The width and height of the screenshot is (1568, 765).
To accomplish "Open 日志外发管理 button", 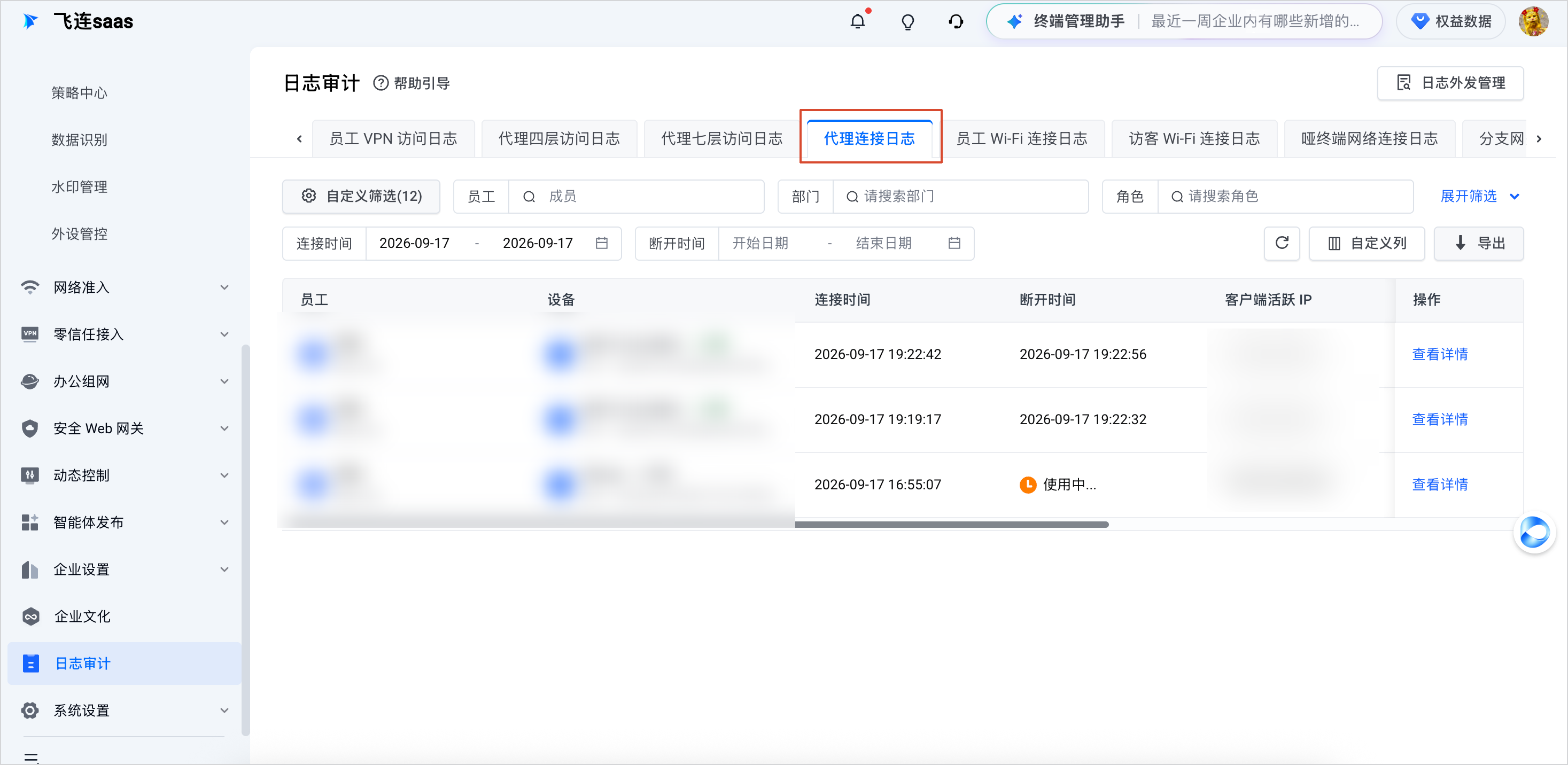I will [x=1450, y=83].
